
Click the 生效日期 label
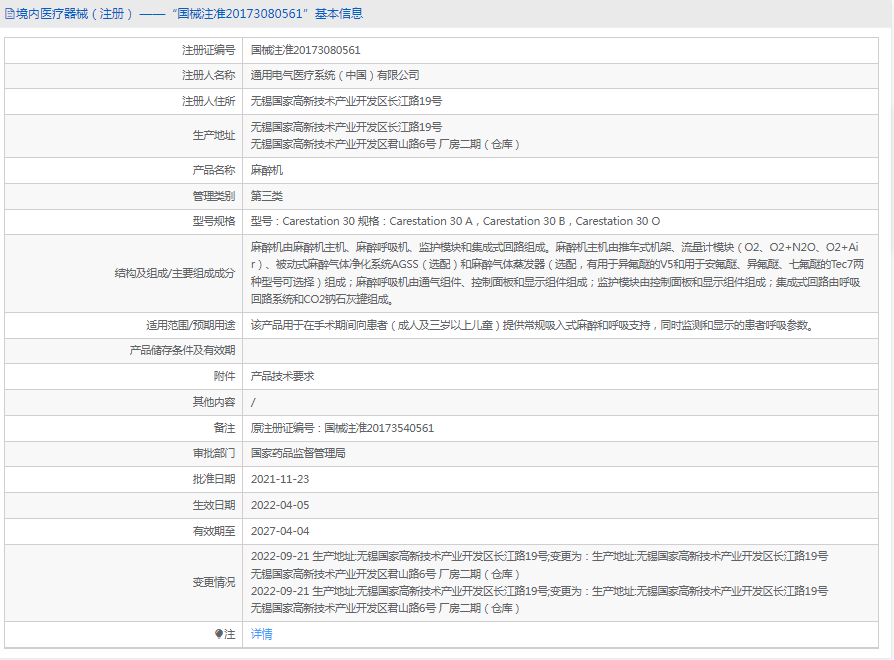point(214,506)
